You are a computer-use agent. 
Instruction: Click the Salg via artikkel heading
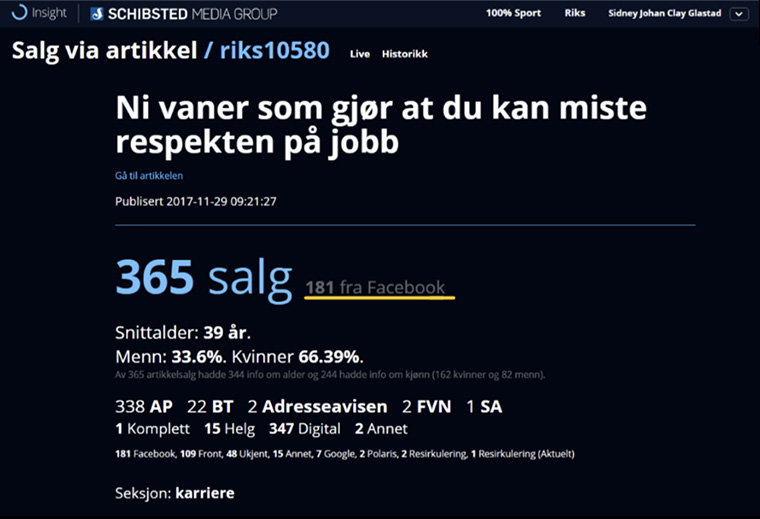coord(104,51)
